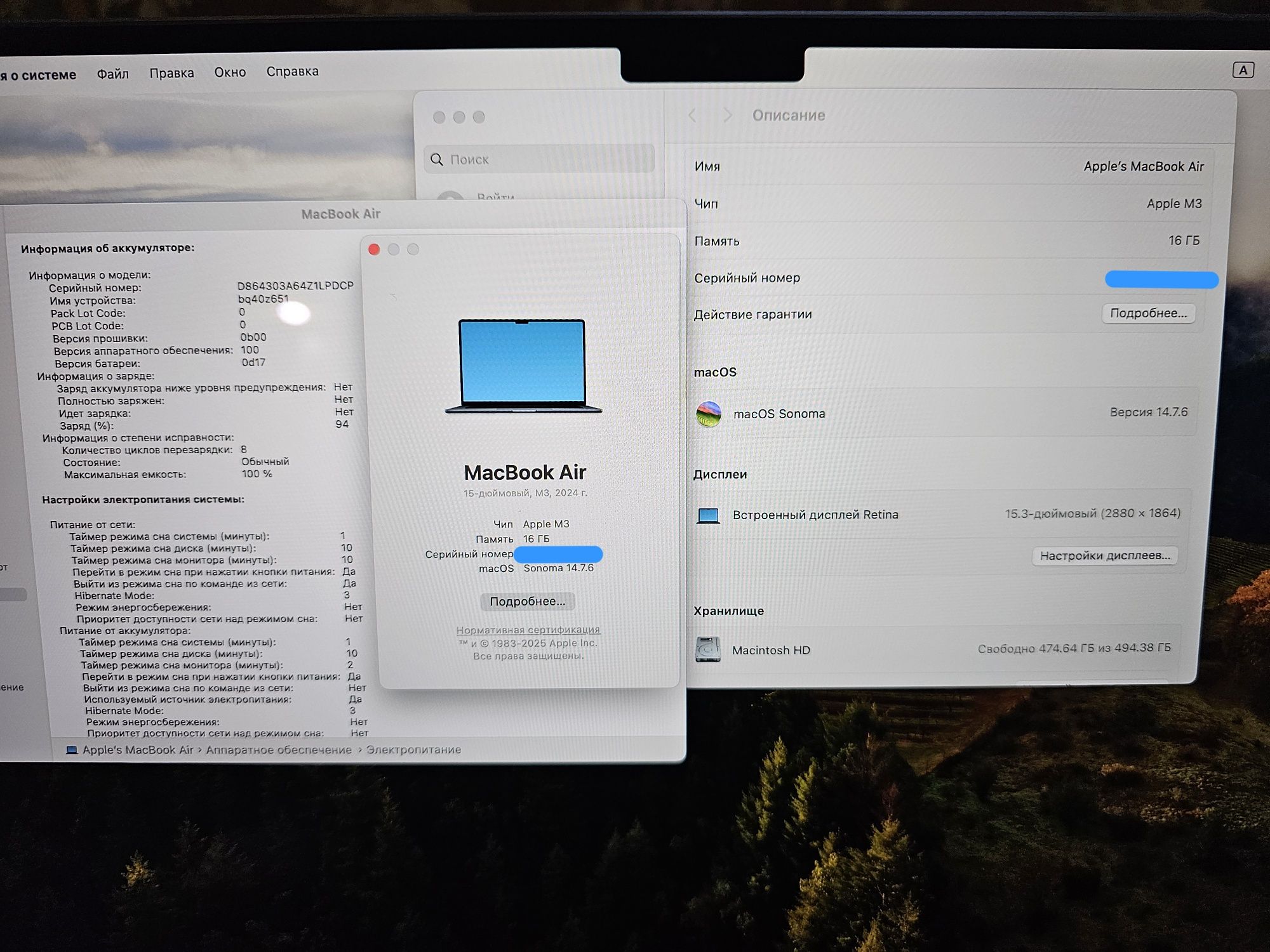Click battery serial 'D864303A64Z1LPDCP'
The height and width of the screenshot is (952, 1270).
pyautogui.click(x=295, y=286)
